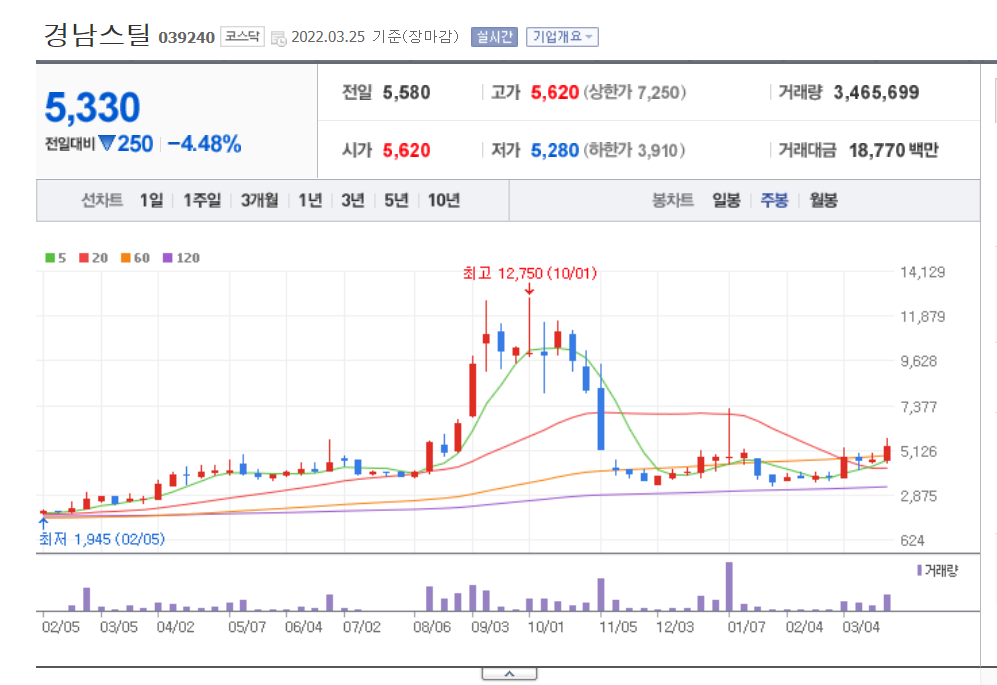997x685 pixels.
Task: Click the current price 5,330
Action: pos(92,107)
